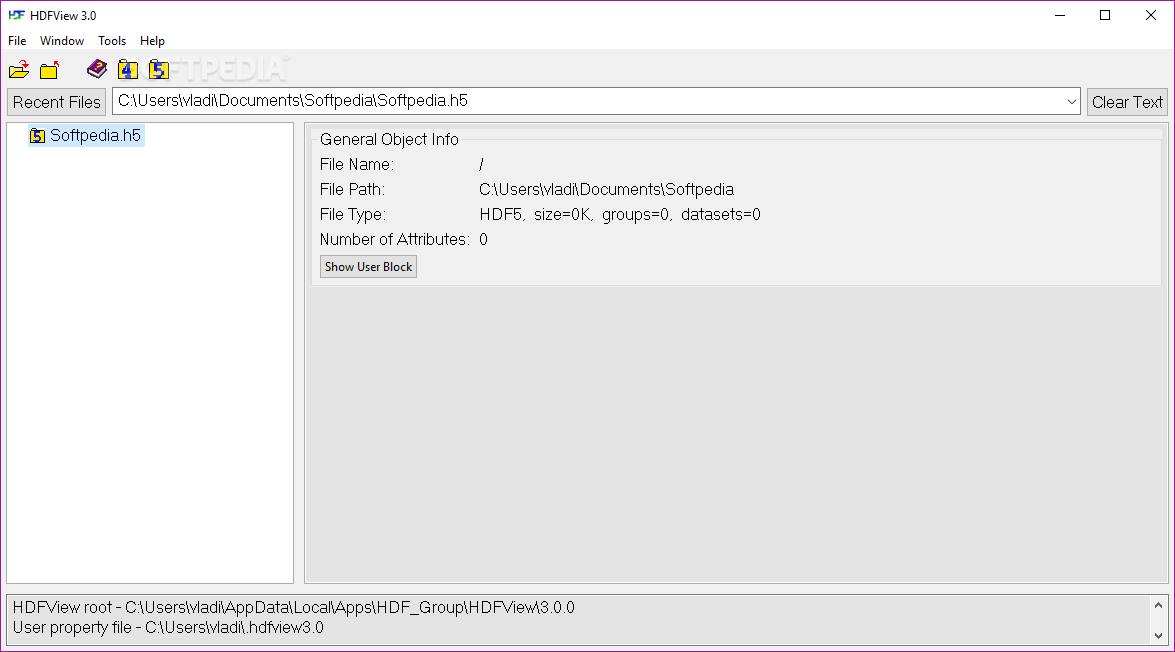This screenshot has width=1175, height=652.
Task: Click the 'User property file' status line
Action: [x=168, y=627]
